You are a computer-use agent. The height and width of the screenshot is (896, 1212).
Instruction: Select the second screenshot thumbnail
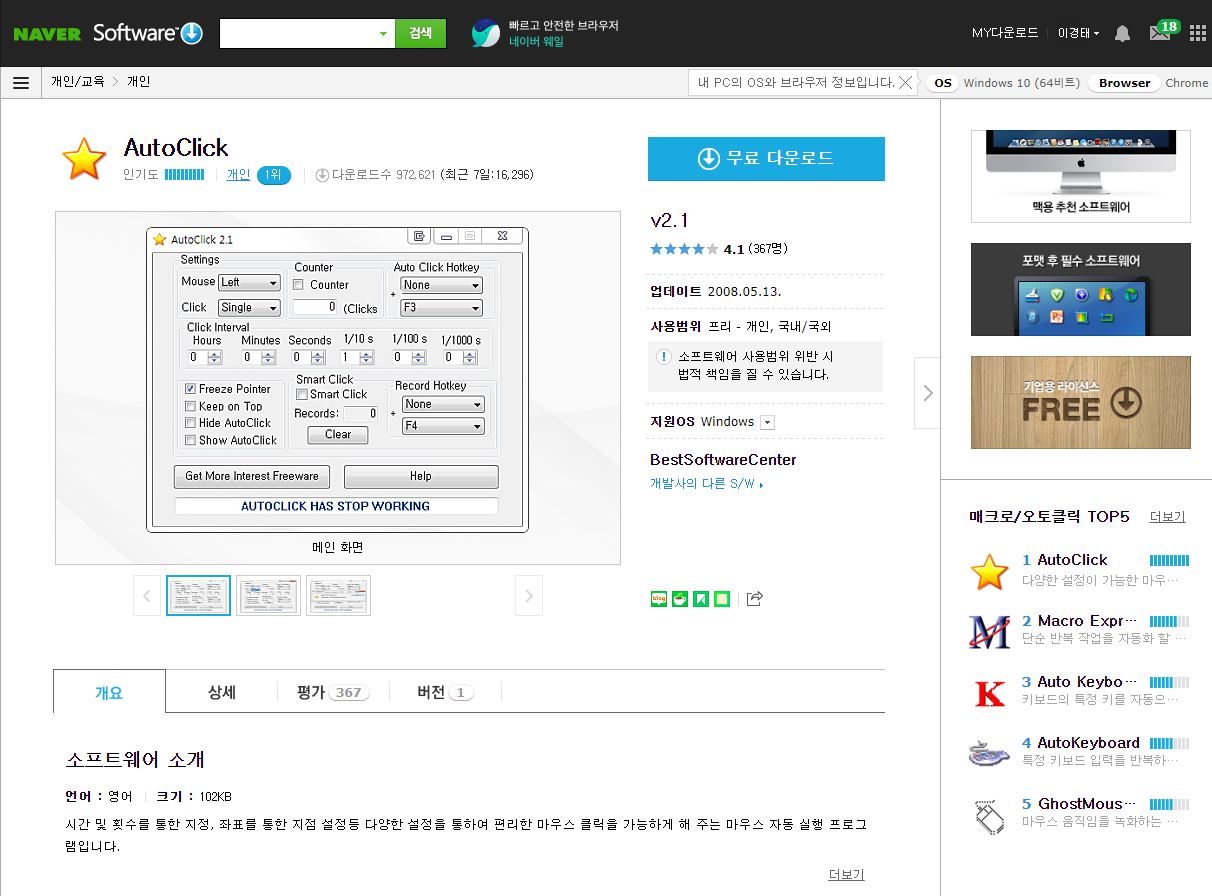(x=268, y=596)
